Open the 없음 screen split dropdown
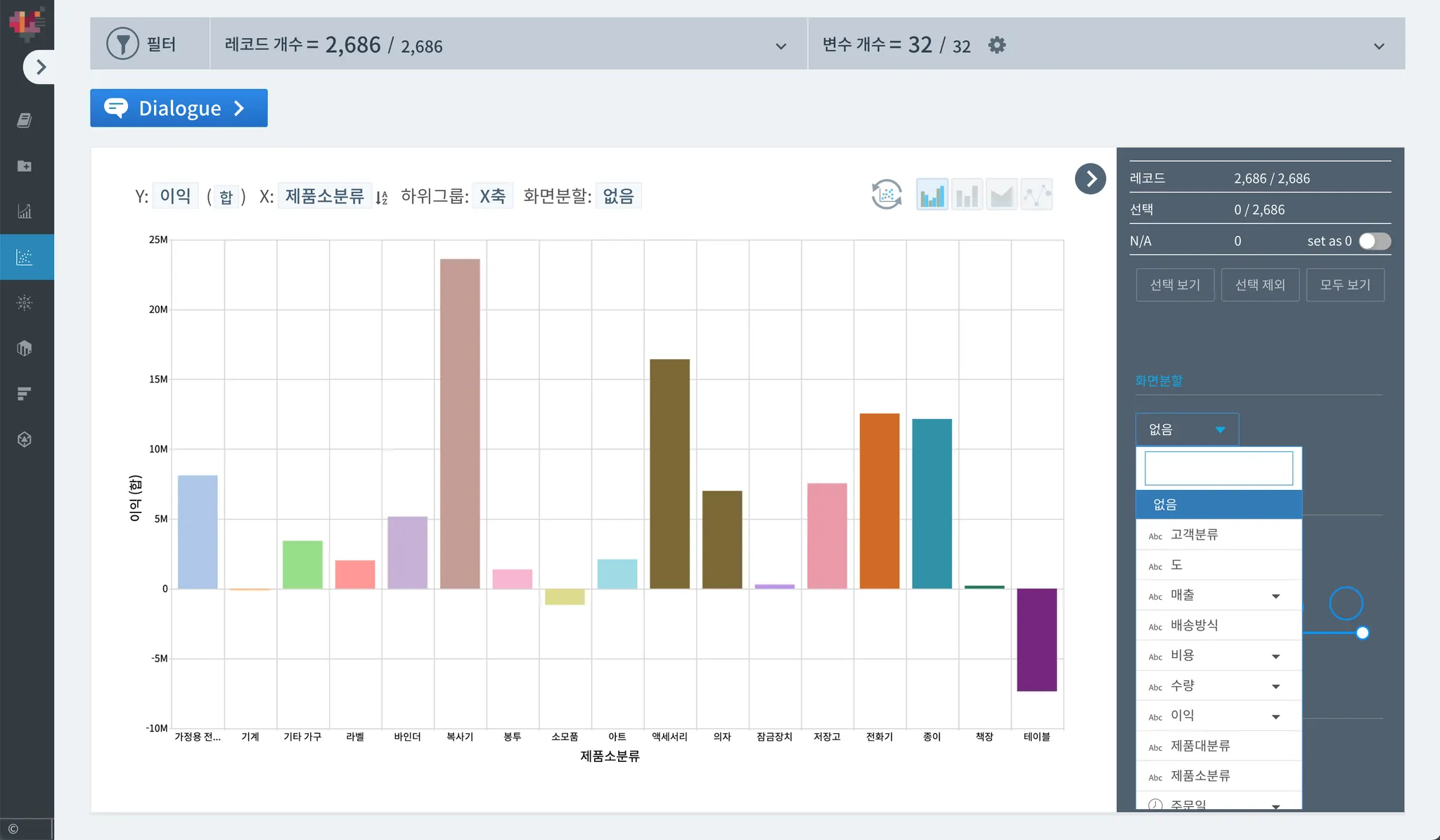Image resolution: width=1440 pixels, height=840 pixels. pyautogui.click(x=1186, y=429)
